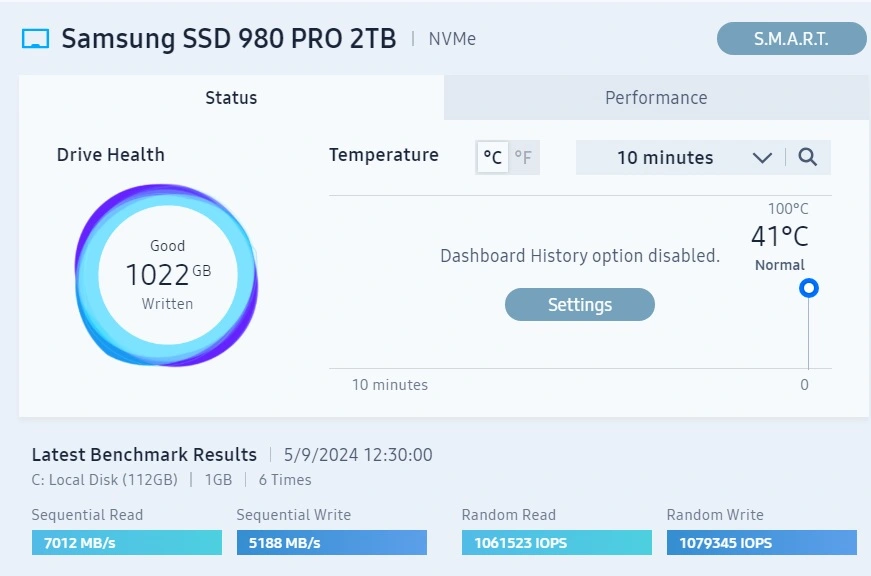Click the 1022 GB Written value
The image size is (871, 576).
(x=168, y=274)
